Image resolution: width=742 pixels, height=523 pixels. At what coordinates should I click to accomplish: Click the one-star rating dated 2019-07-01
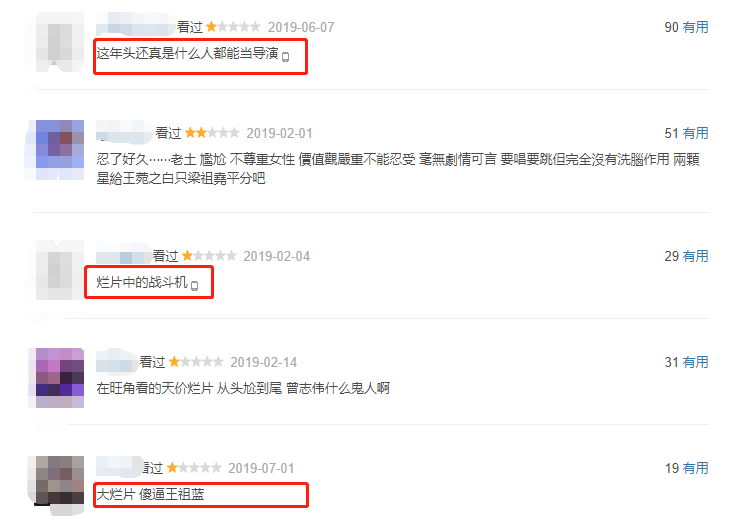pyautogui.click(x=194, y=468)
